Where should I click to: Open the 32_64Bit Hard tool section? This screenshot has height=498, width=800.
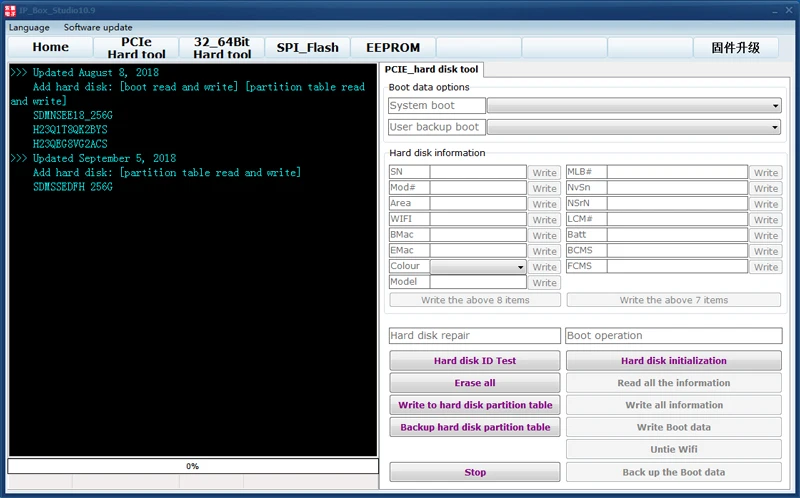[x=222, y=47]
